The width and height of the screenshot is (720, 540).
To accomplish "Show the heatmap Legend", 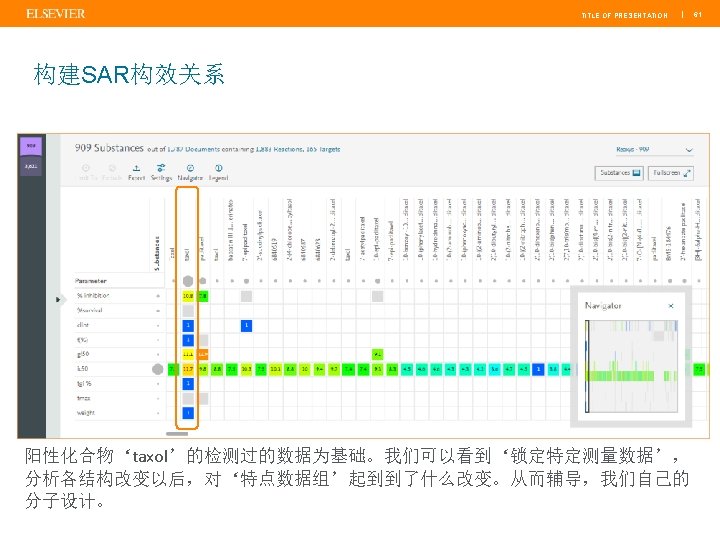I will pyautogui.click(x=219, y=172).
